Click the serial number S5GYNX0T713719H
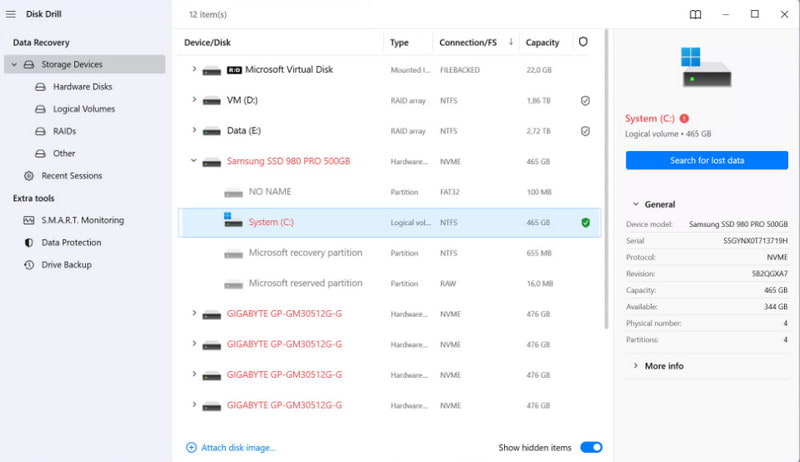This screenshot has width=800, height=462. tap(755, 241)
